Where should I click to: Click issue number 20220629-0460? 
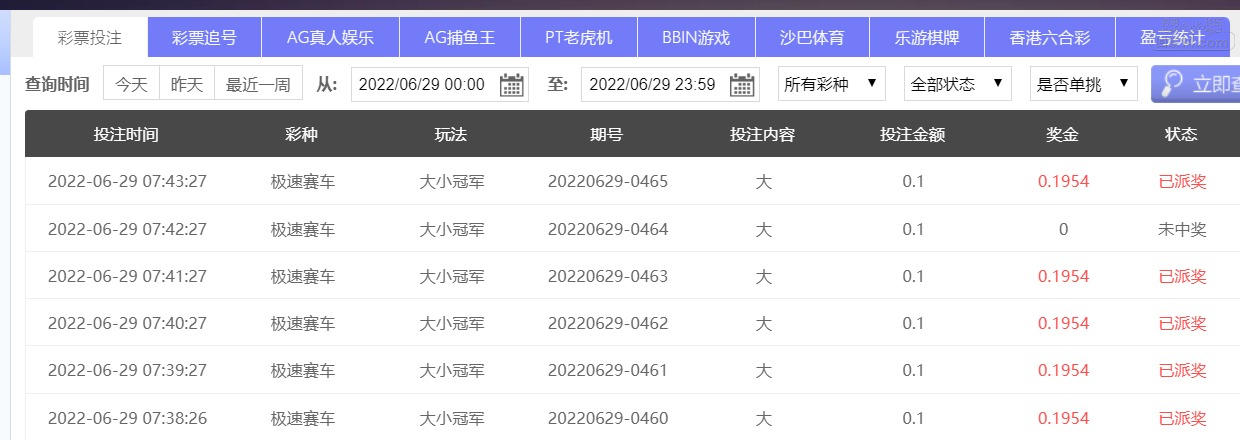[608, 417]
